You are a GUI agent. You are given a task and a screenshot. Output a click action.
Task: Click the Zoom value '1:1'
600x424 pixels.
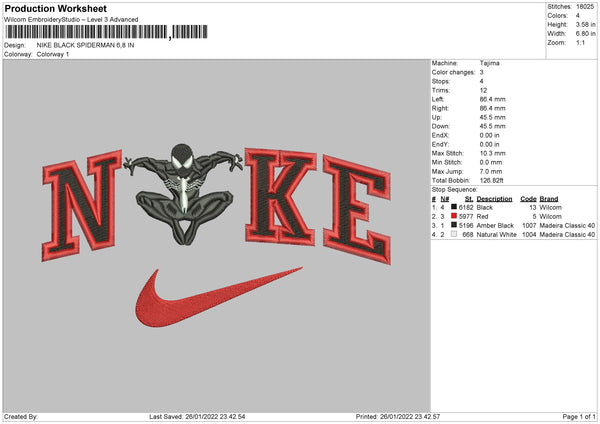(580, 42)
